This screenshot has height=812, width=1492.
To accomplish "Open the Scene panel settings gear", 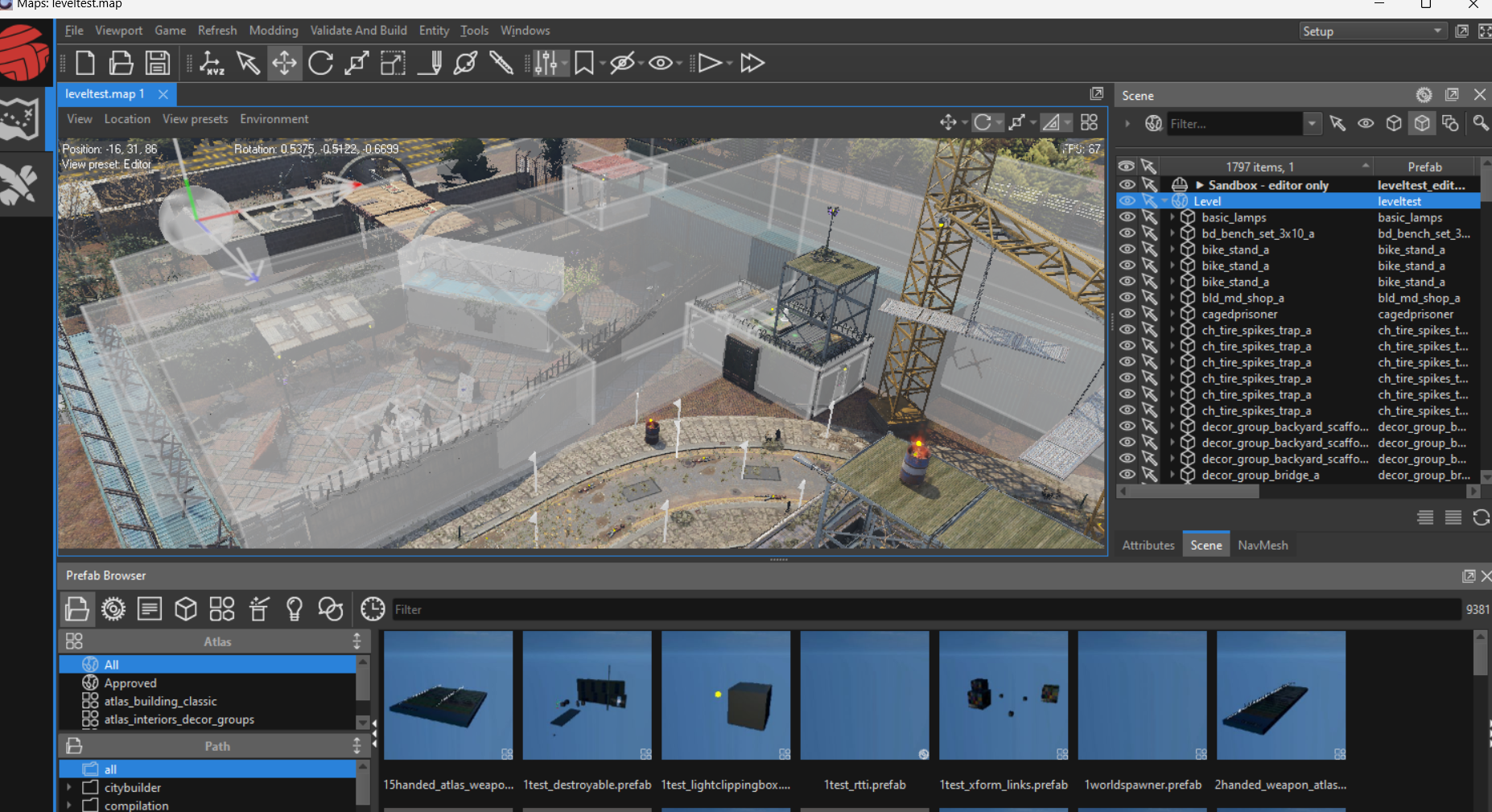I will [1424, 95].
